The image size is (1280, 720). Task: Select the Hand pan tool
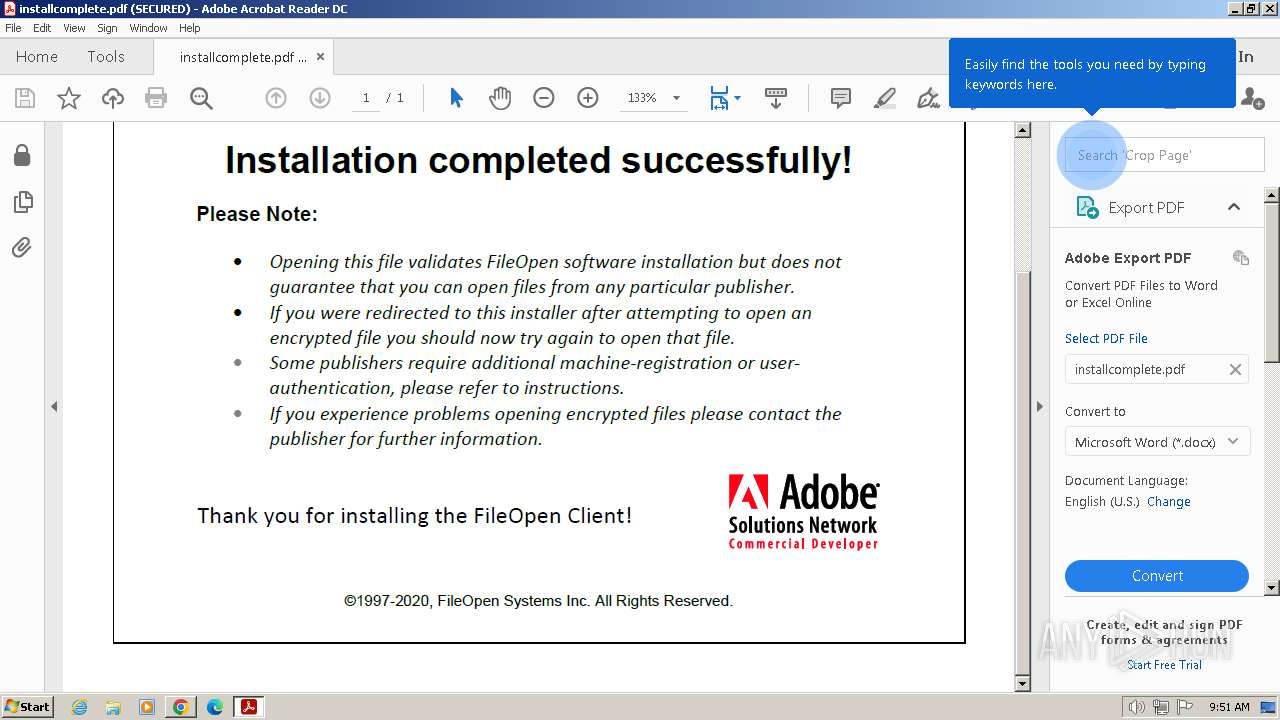pos(500,98)
